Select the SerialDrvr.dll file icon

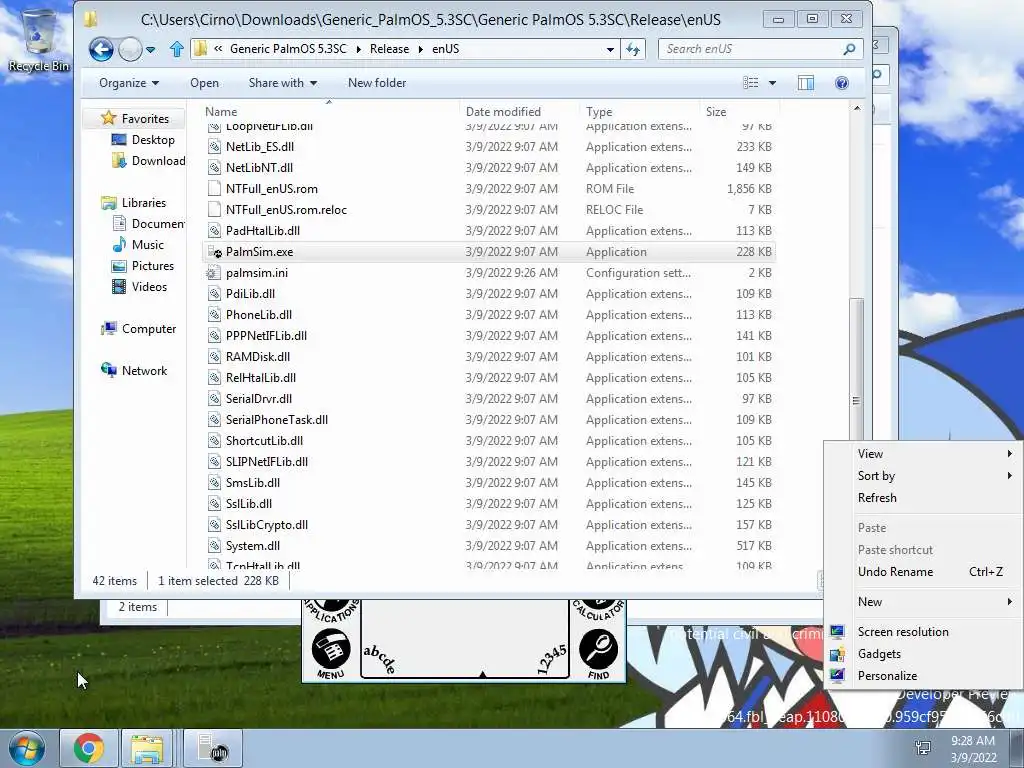[214, 398]
